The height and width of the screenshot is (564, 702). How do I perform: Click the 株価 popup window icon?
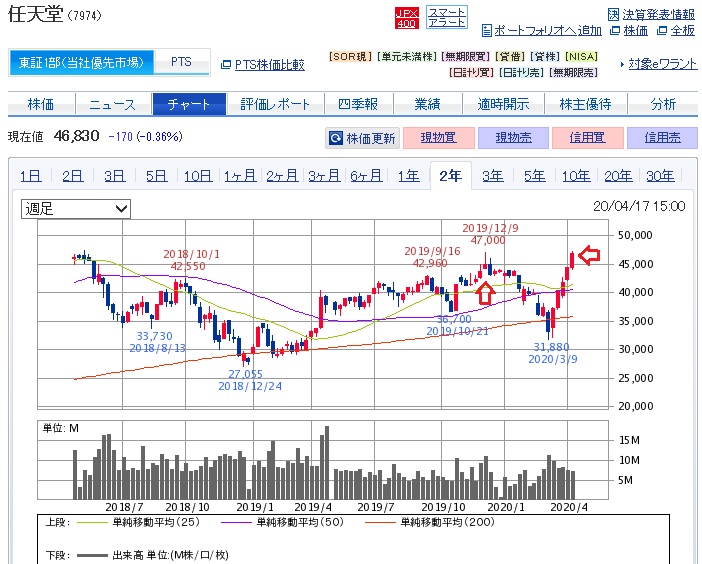(x=616, y=30)
